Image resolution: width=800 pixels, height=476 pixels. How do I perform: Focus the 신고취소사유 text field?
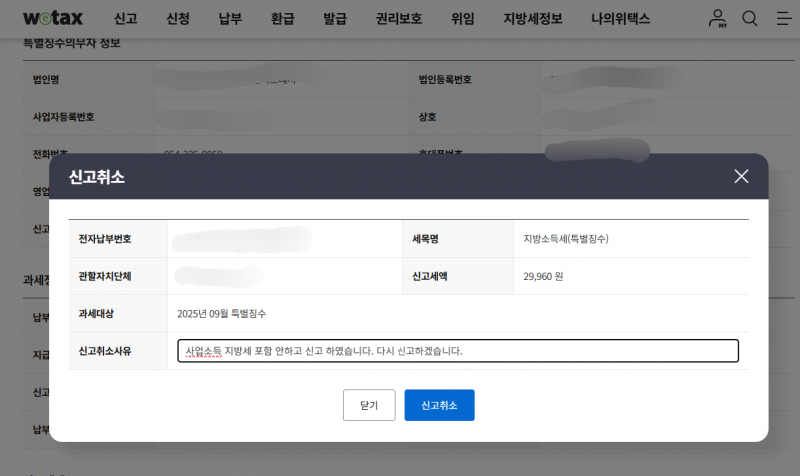(458, 351)
